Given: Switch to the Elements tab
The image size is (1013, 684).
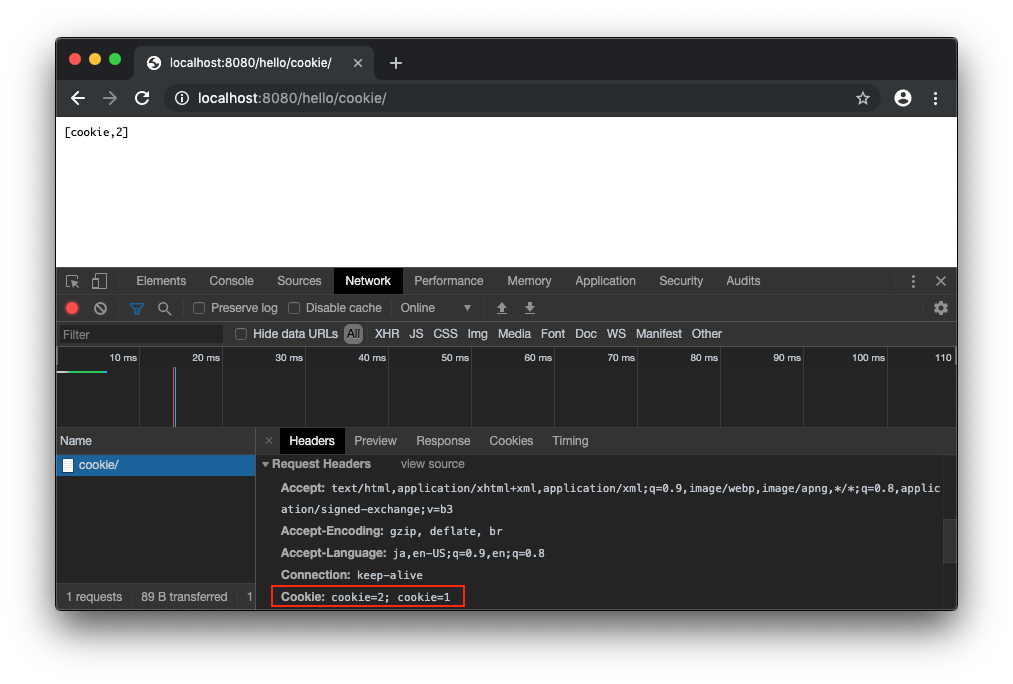Looking at the screenshot, I should point(161,281).
